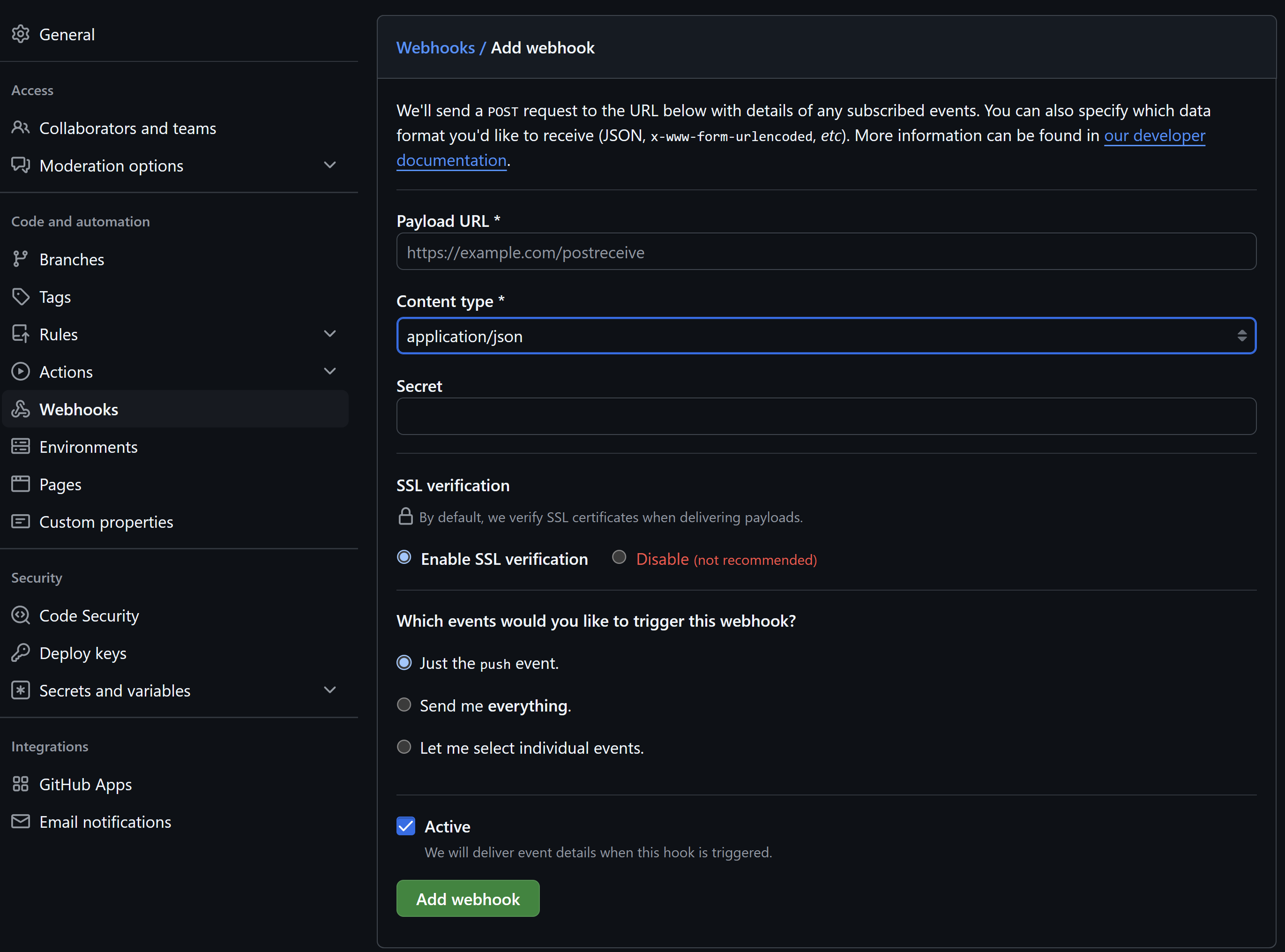This screenshot has width=1285, height=952.
Task: Click the Environments server icon
Action: (x=21, y=447)
